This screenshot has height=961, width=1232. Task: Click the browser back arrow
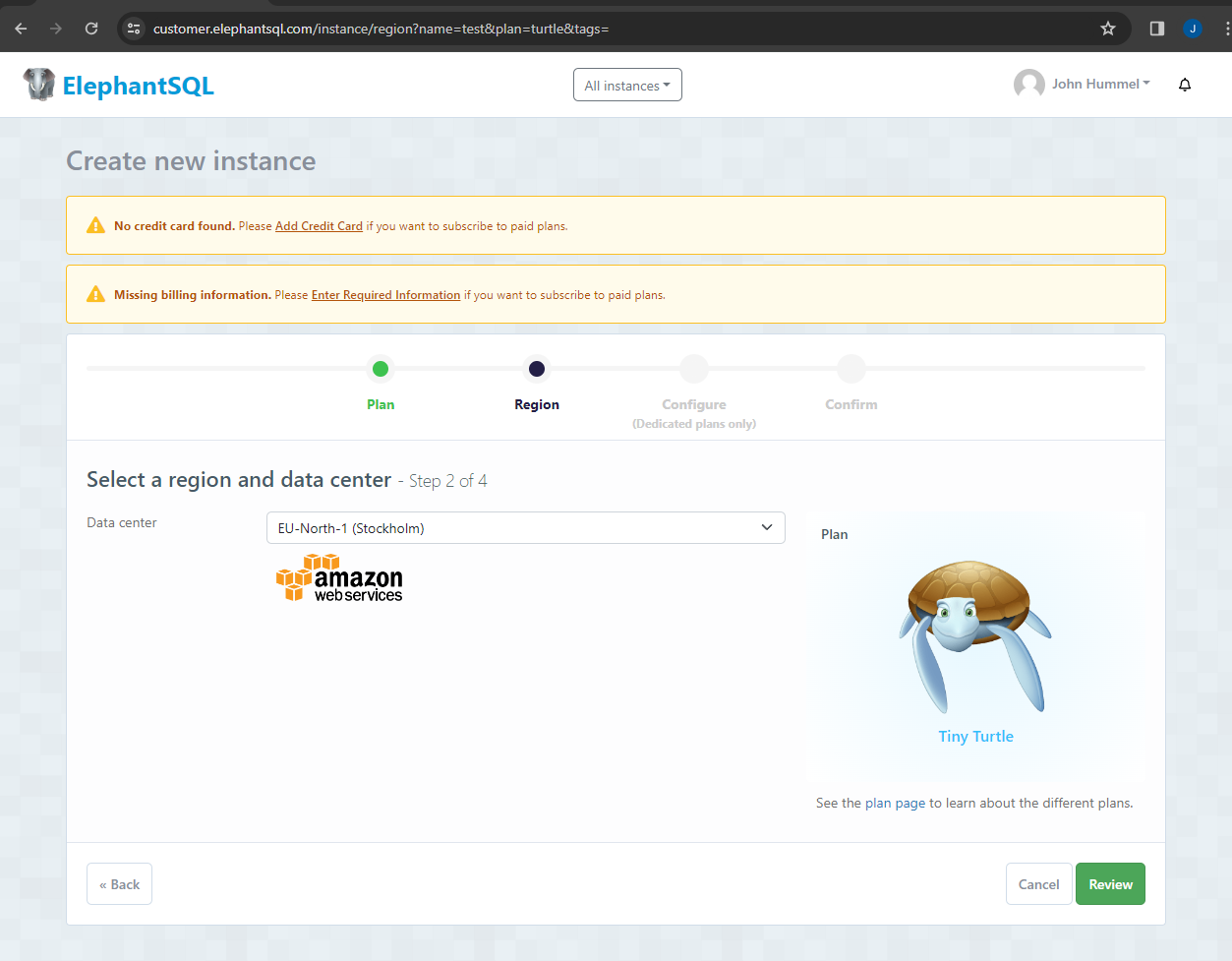tap(21, 29)
